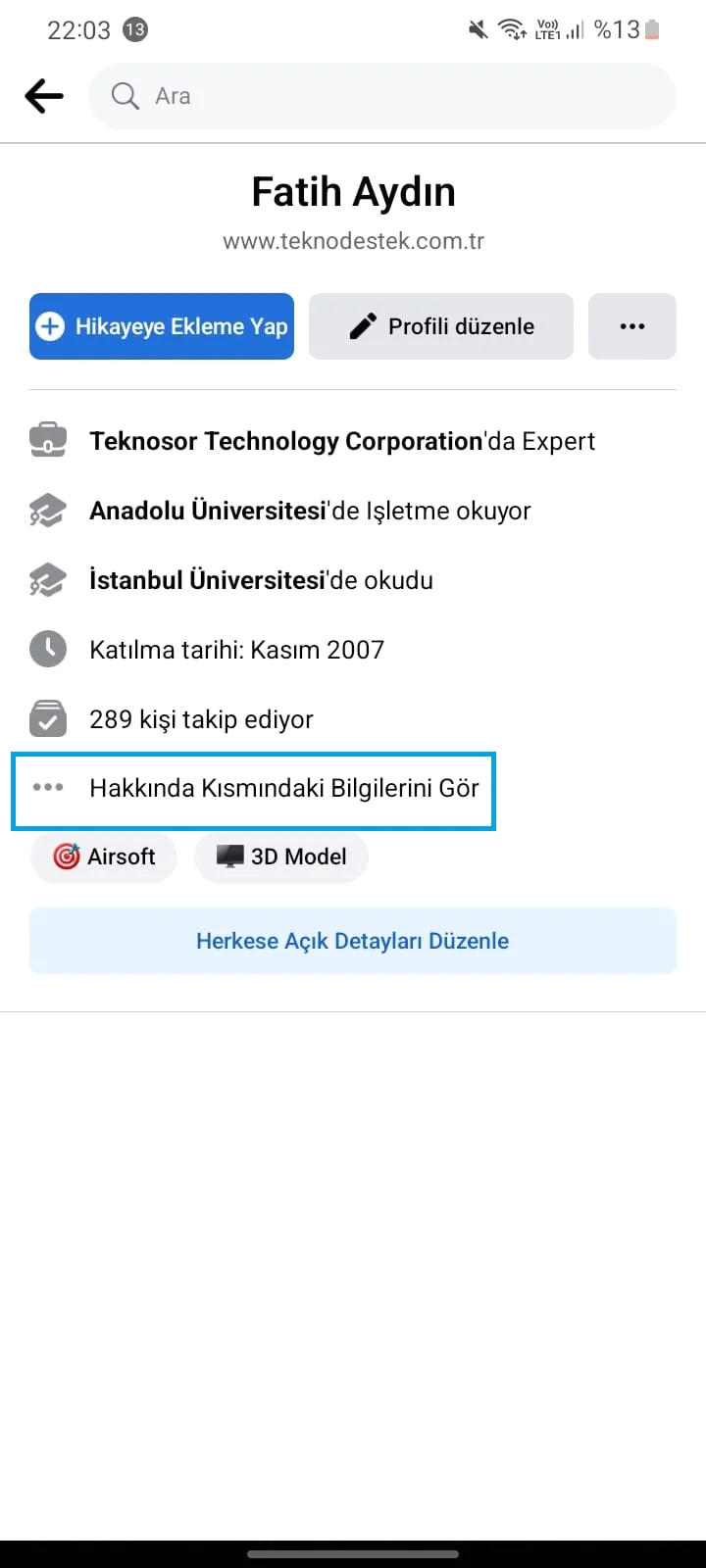Tap the pencil icon on Profili düzenle
Image resolution: width=706 pixels, height=1568 pixels.
pyautogui.click(x=364, y=324)
